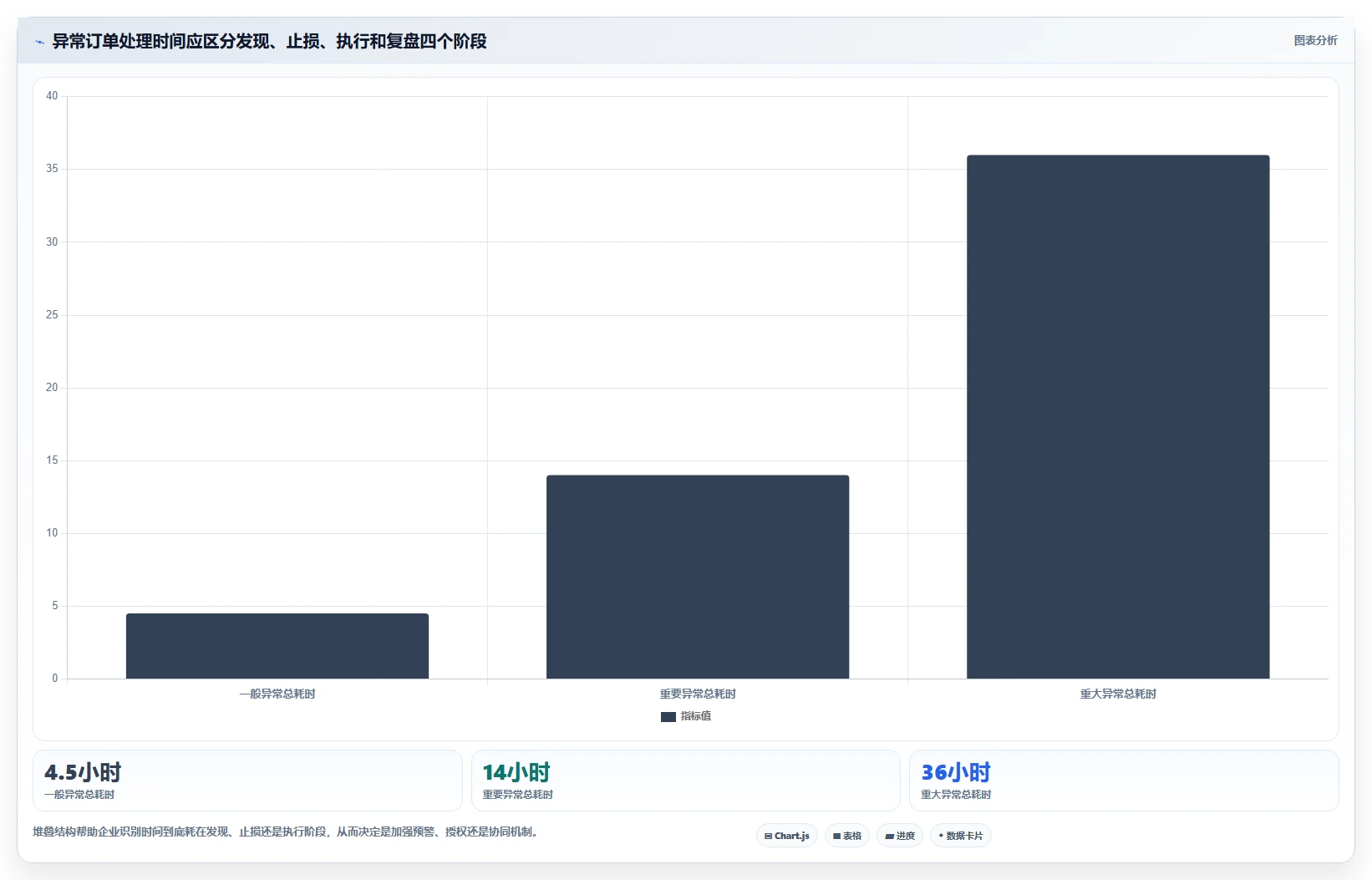Click the 重要异常总耗时 caption under 14小时

518,795
